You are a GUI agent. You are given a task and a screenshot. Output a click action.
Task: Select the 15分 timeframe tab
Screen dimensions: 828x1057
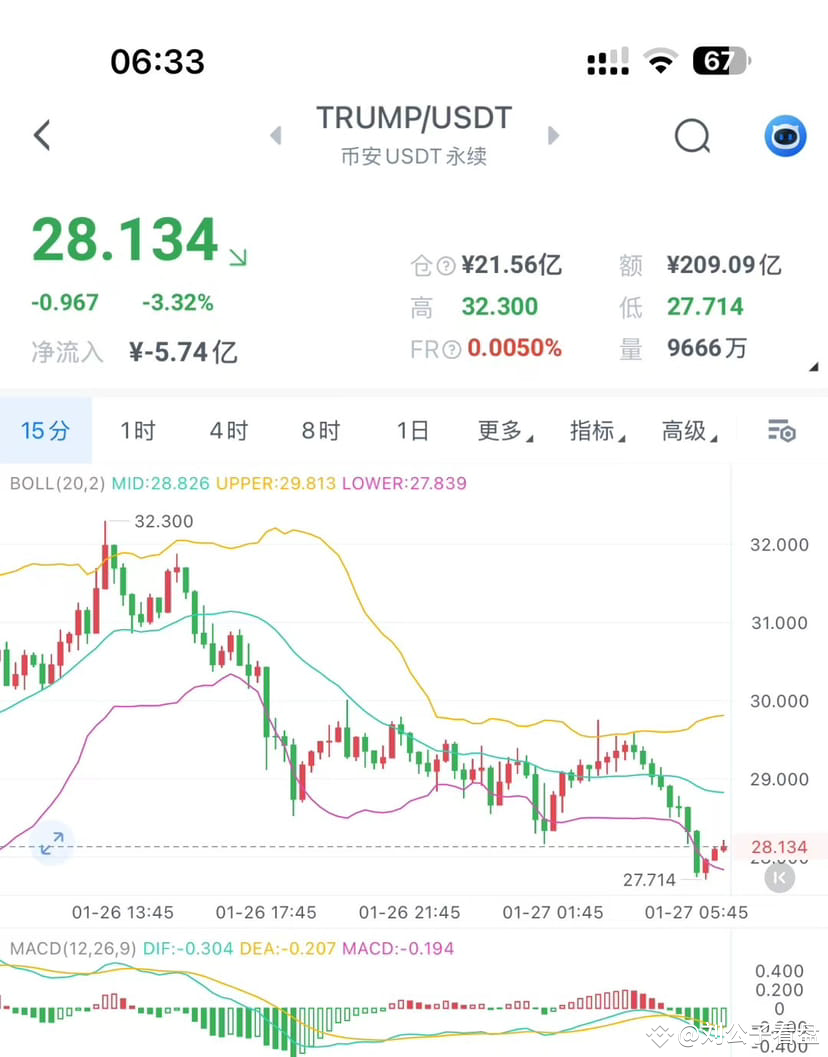45,430
